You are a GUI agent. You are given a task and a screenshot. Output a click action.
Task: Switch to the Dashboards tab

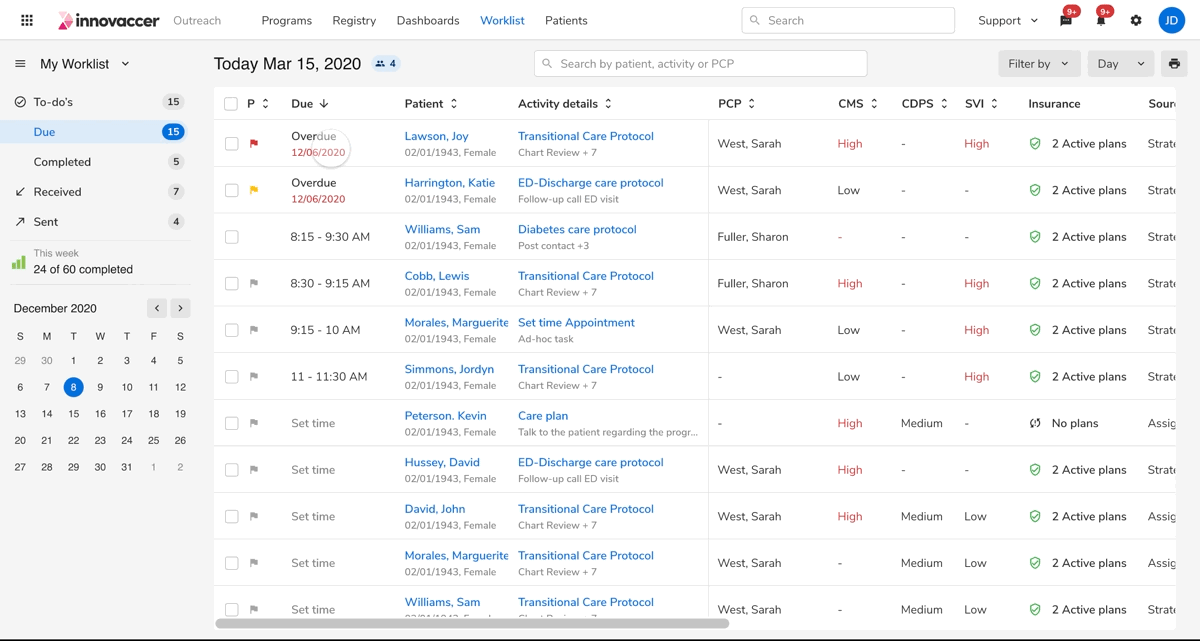tap(428, 20)
